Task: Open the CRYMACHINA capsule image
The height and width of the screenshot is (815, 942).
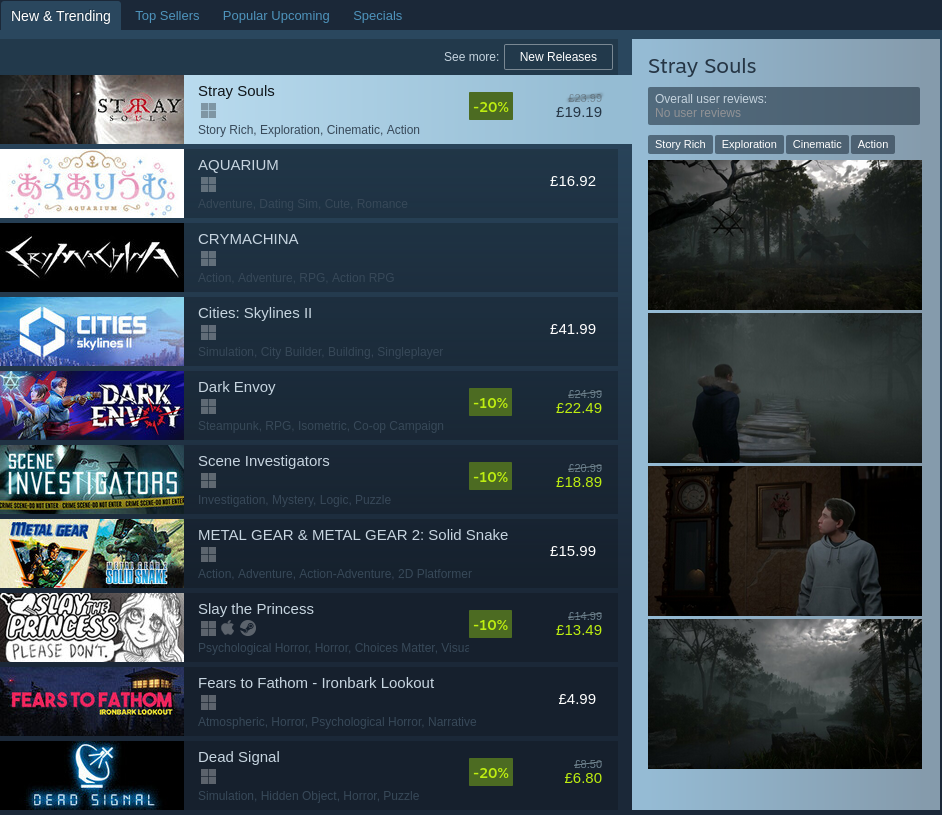Action: 92,257
